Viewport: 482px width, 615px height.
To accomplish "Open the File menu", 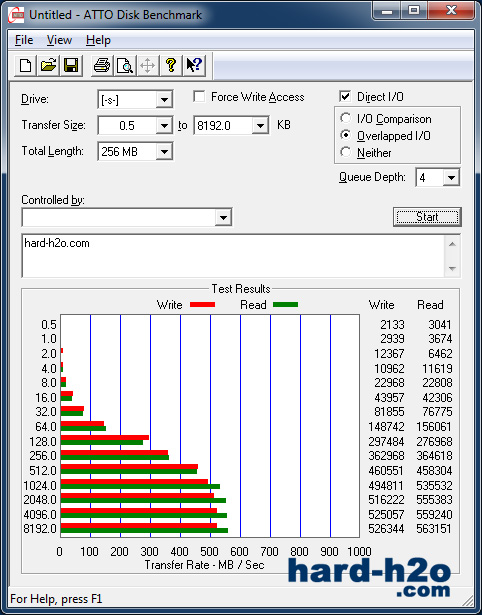I will click(x=24, y=40).
